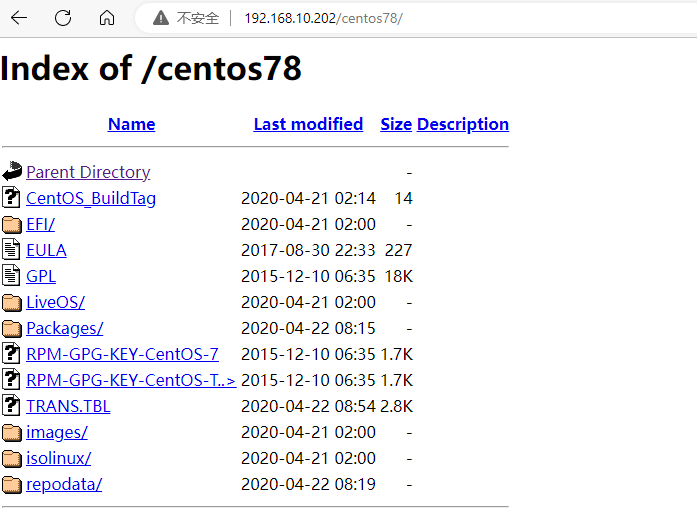Open the images/ folder link
This screenshot has height=515, width=697.
click(x=56, y=432)
